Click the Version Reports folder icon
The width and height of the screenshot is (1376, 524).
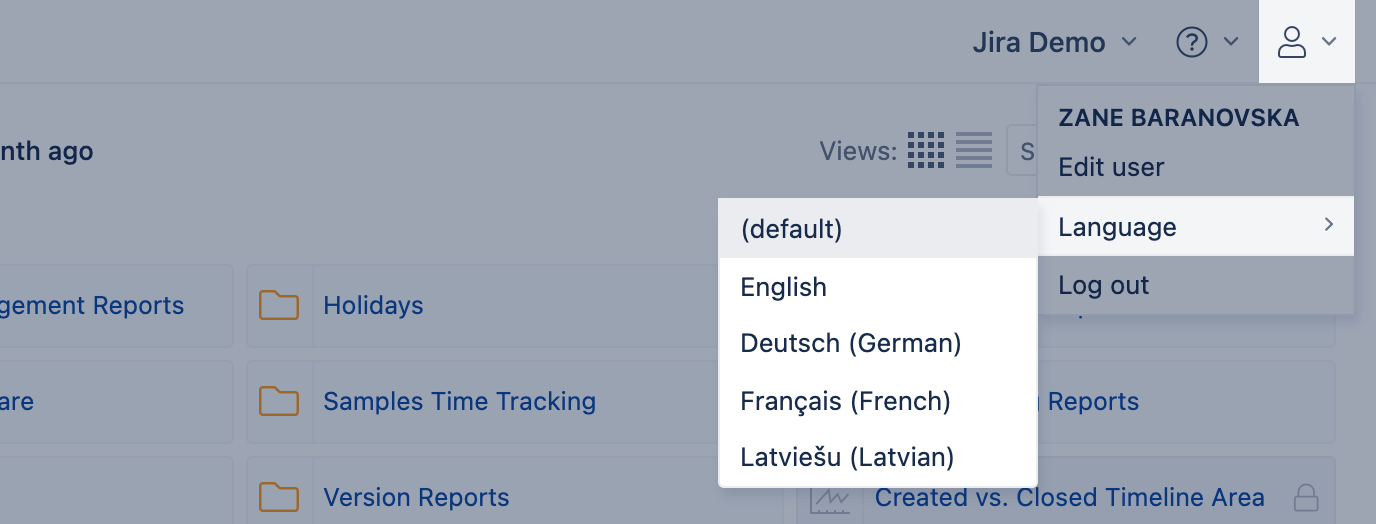(279, 497)
